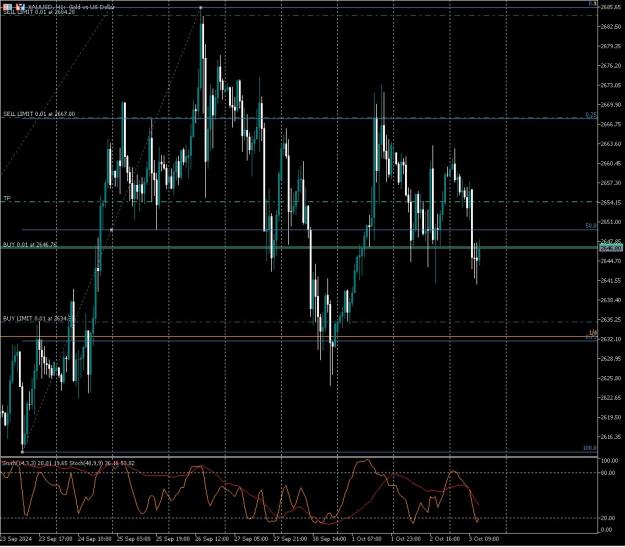Click the 20.00 level on the stochastic scale
This screenshot has width=625, height=547.
click(x=607, y=518)
